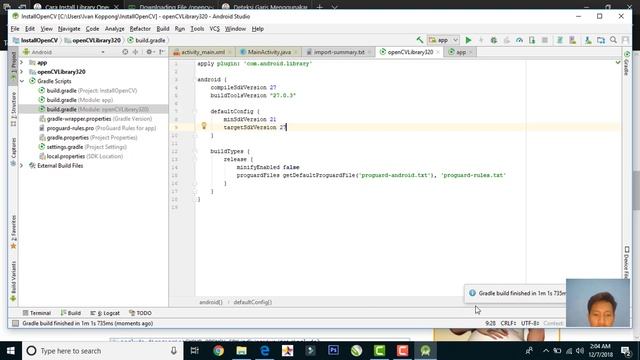The height and width of the screenshot is (360, 640).
Task: Open the VCS menu
Action: tap(214, 29)
